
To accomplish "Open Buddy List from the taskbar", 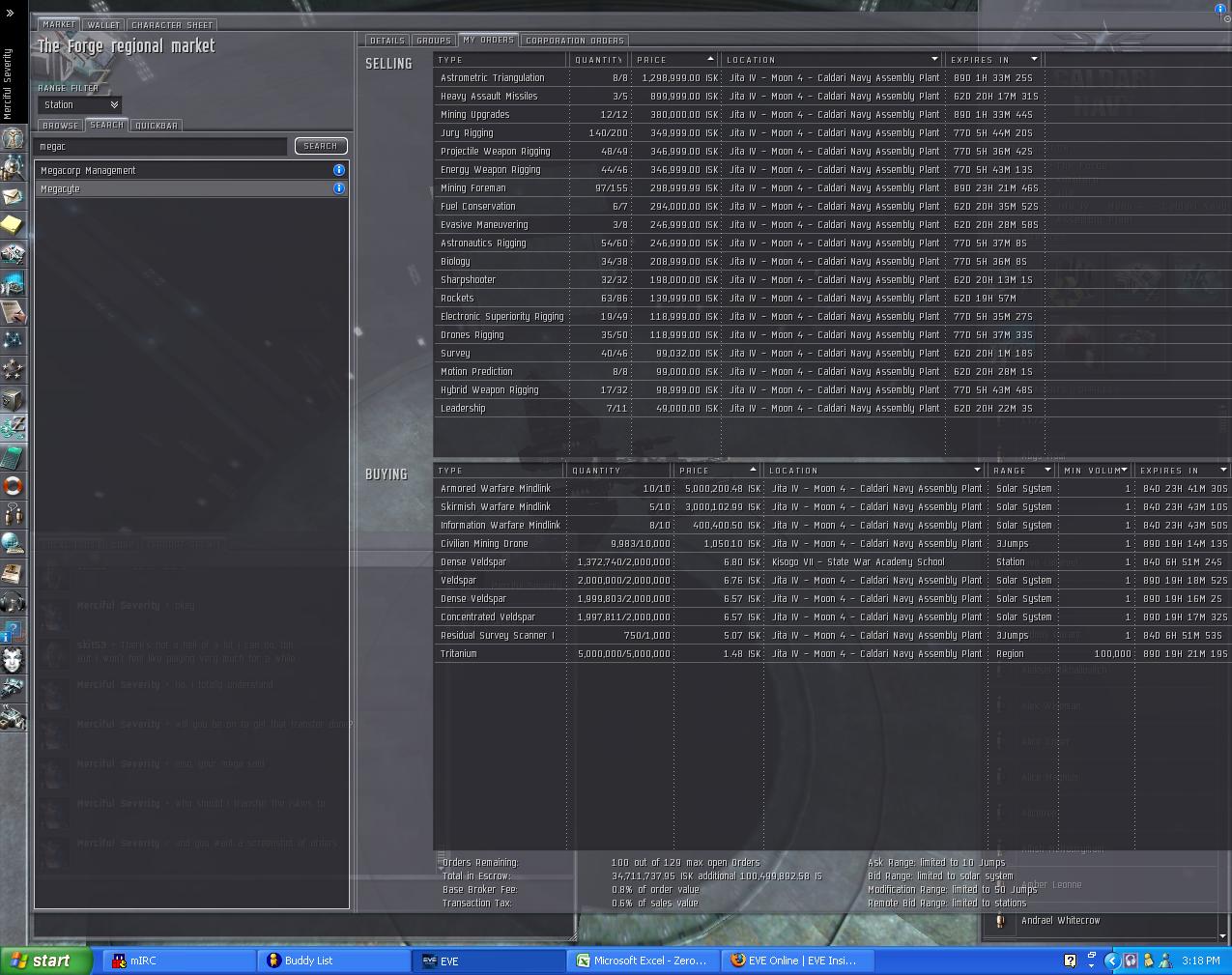I will coord(334,961).
